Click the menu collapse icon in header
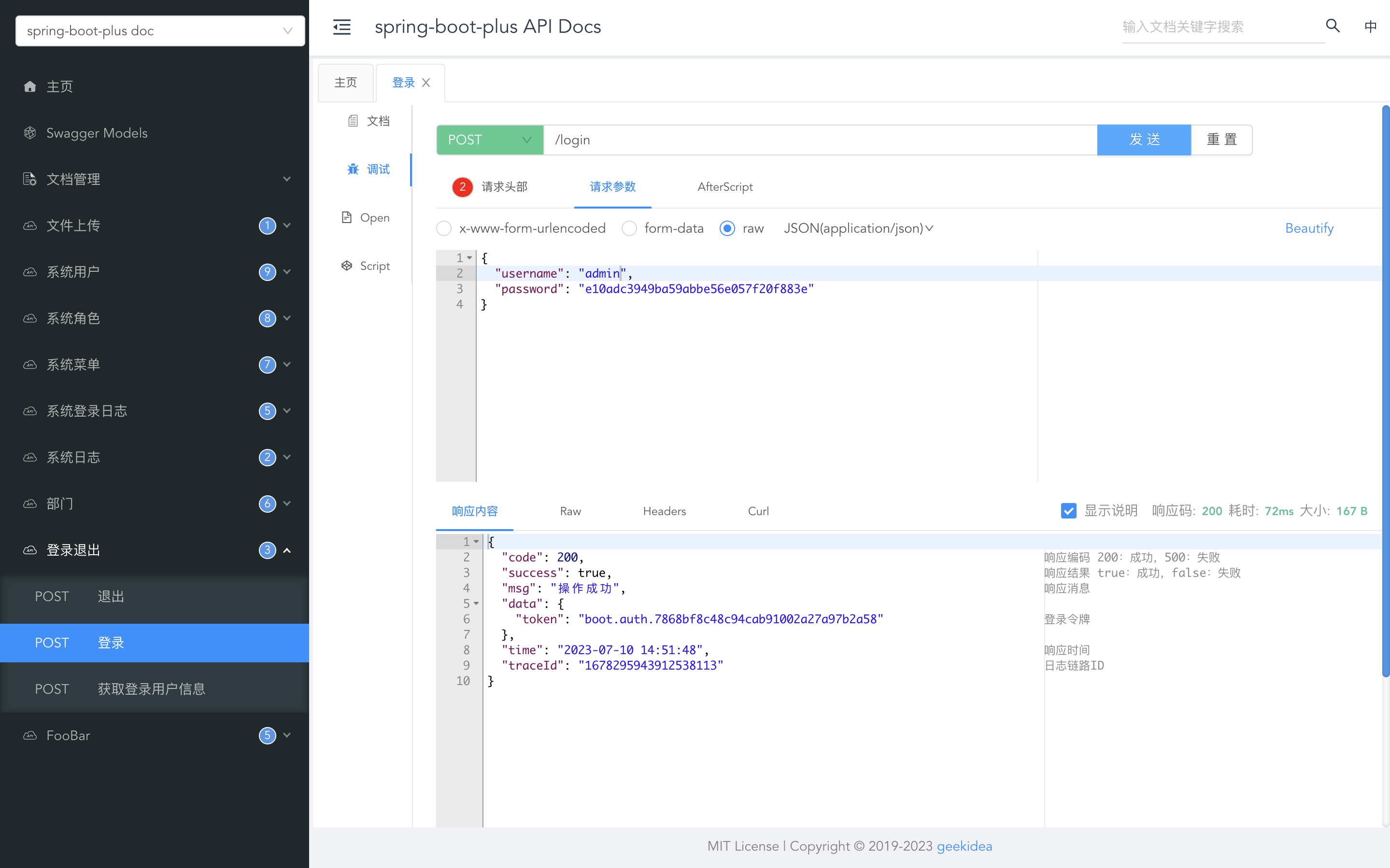The width and height of the screenshot is (1390, 868). (341, 27)
